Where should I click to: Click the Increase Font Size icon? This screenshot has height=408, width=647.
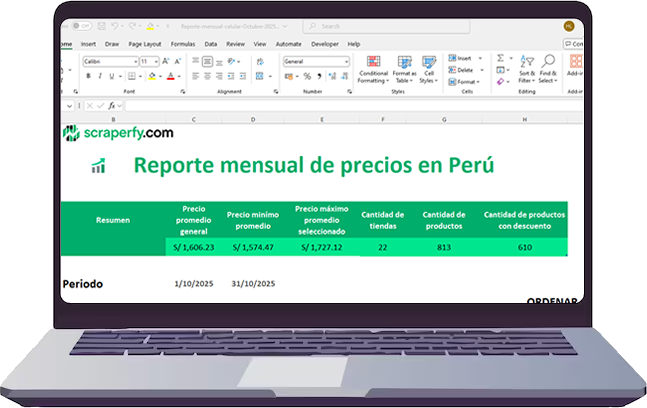pos(166,61)
